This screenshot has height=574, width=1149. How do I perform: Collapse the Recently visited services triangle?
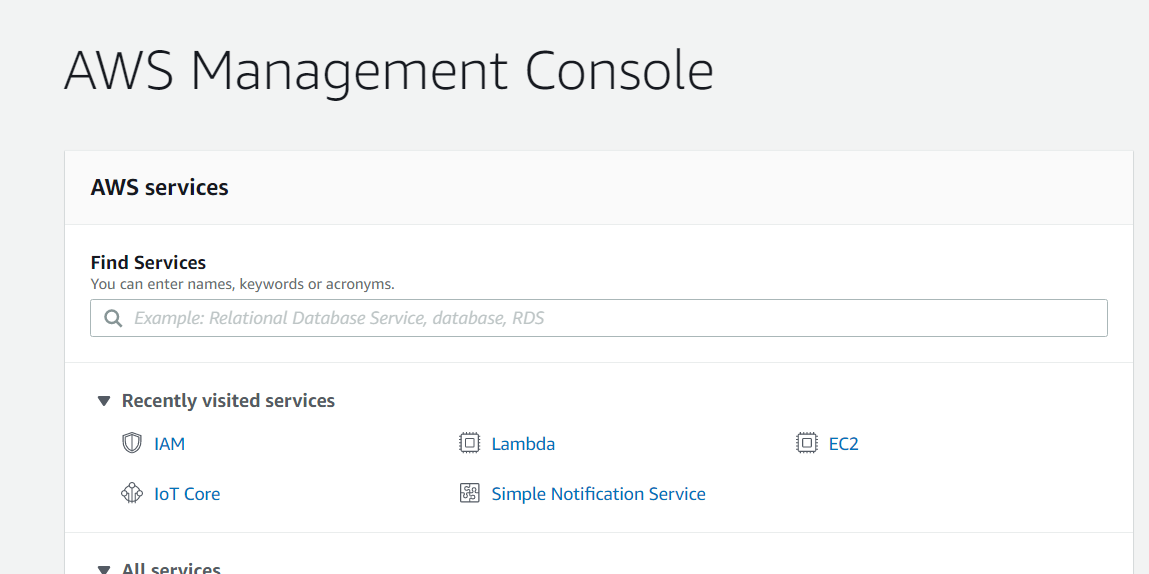point(103,401)
